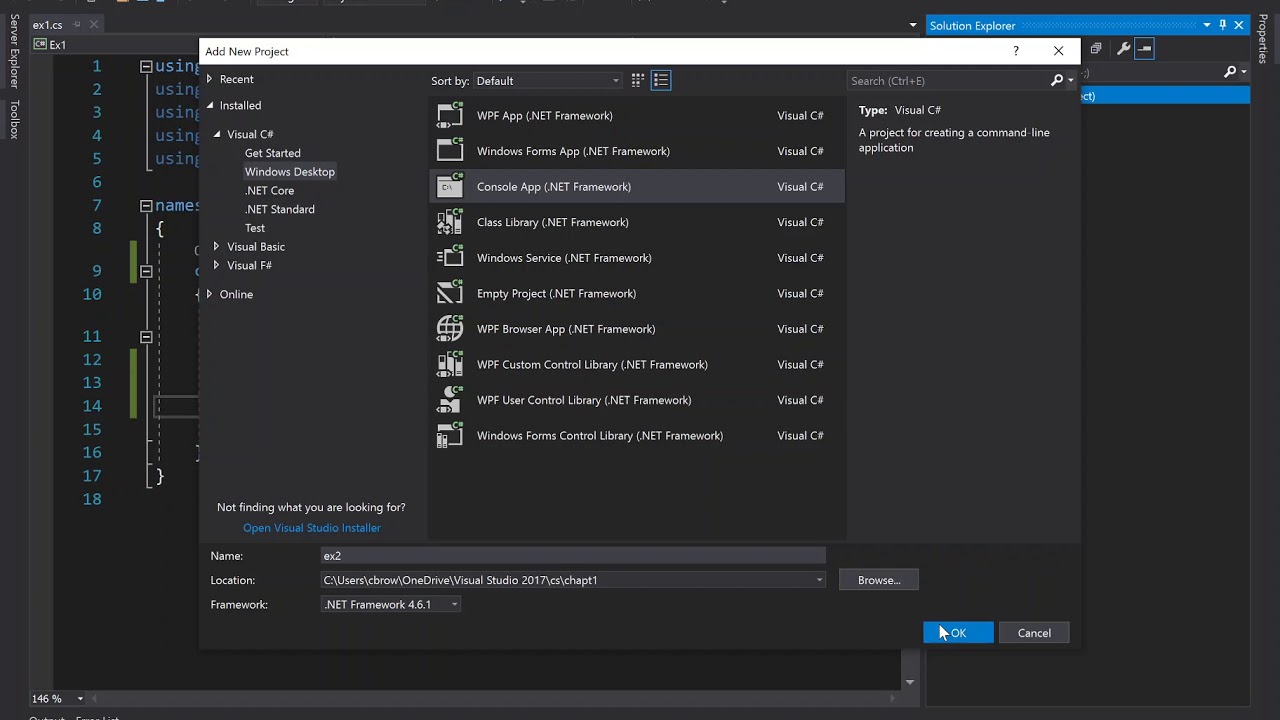Pin the Solution Explorer panel
This screenshot has width=1280, height=720.
click(x=1222, y=25)
